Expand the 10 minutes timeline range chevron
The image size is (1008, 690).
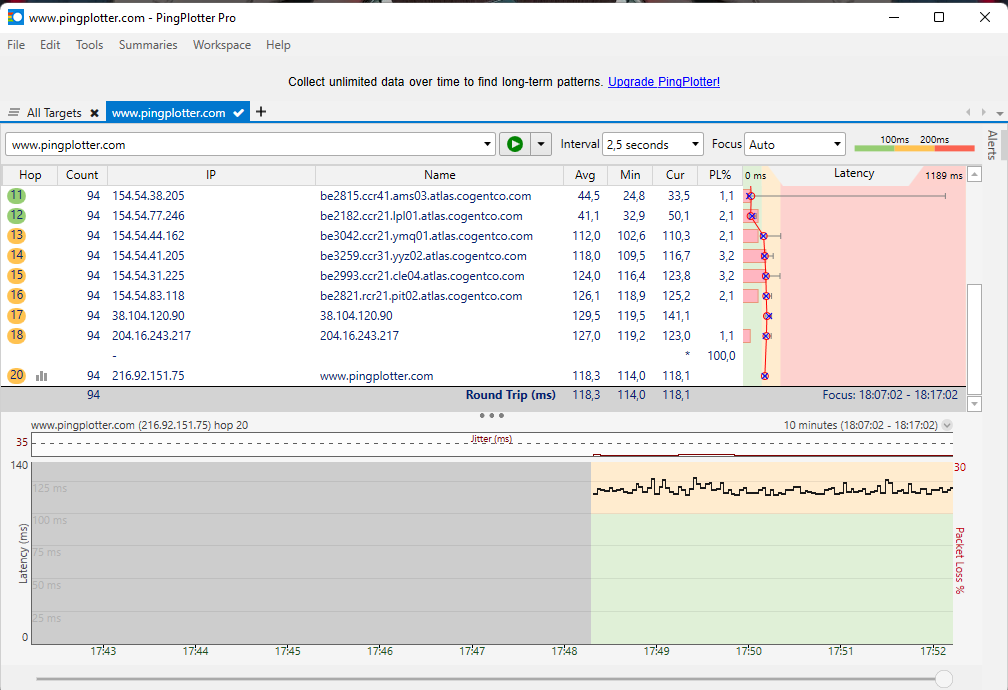coord(948,425)
